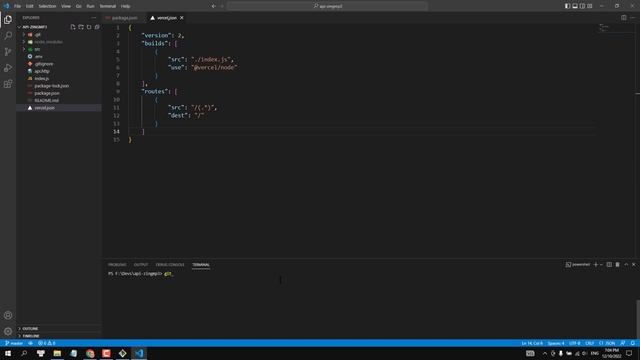Toggle secondary side bar visibility

[582, 6]
